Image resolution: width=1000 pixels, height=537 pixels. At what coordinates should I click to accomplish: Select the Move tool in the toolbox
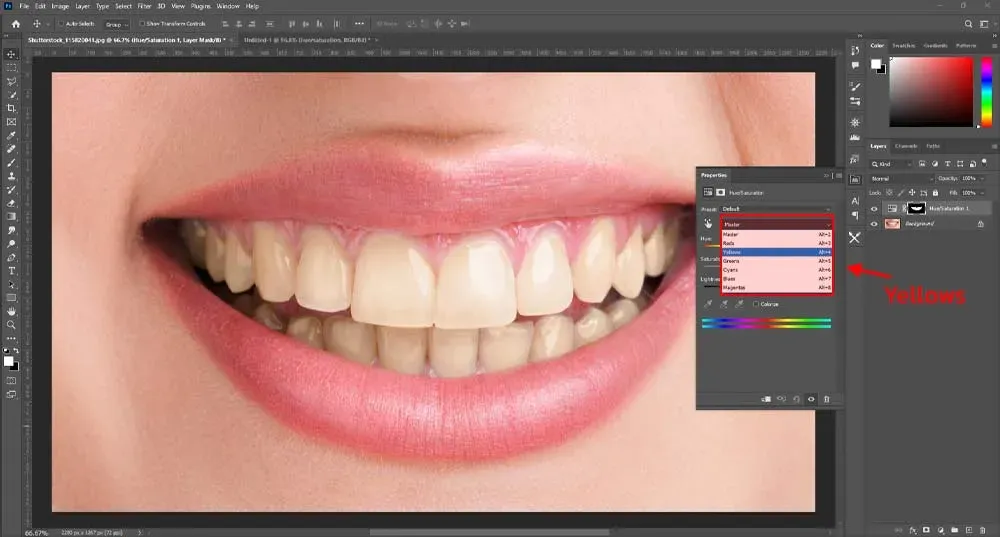point(11,54)
